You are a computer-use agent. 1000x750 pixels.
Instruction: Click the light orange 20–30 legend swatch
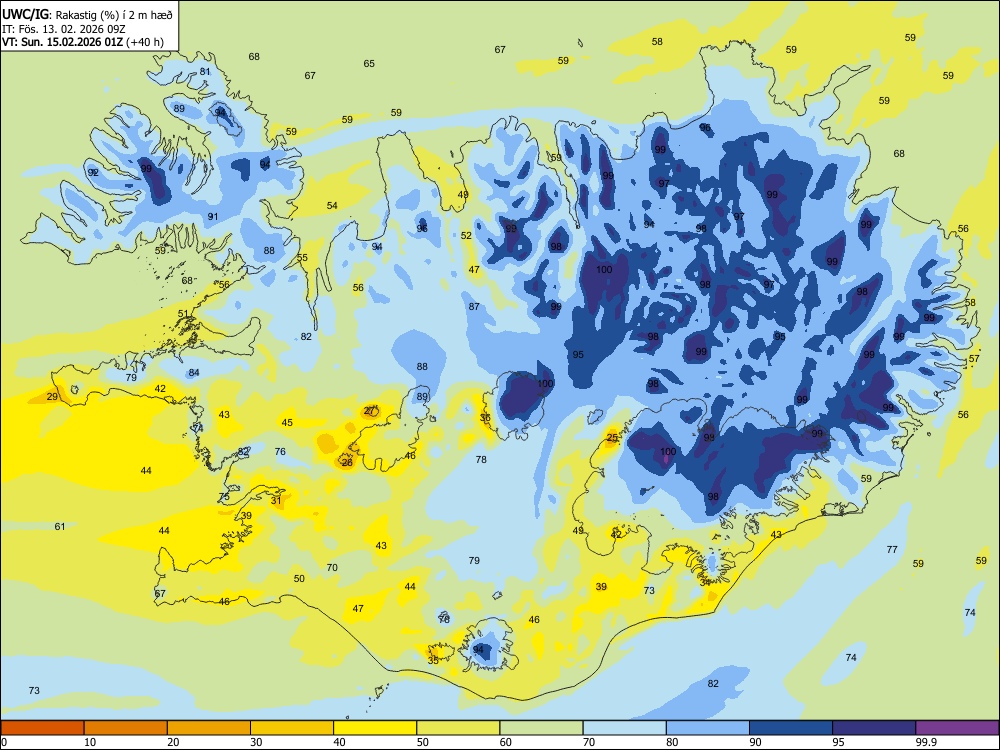tap(209, 728)
